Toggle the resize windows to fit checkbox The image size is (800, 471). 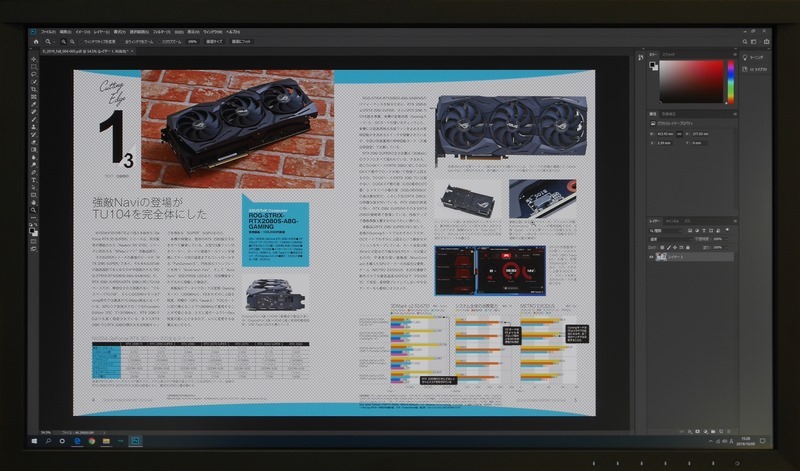[81, 42]
